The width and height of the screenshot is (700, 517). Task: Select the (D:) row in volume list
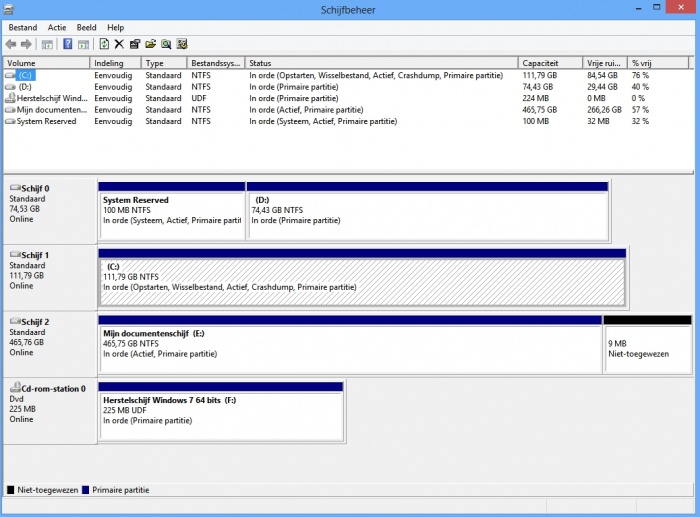(25, 87)
